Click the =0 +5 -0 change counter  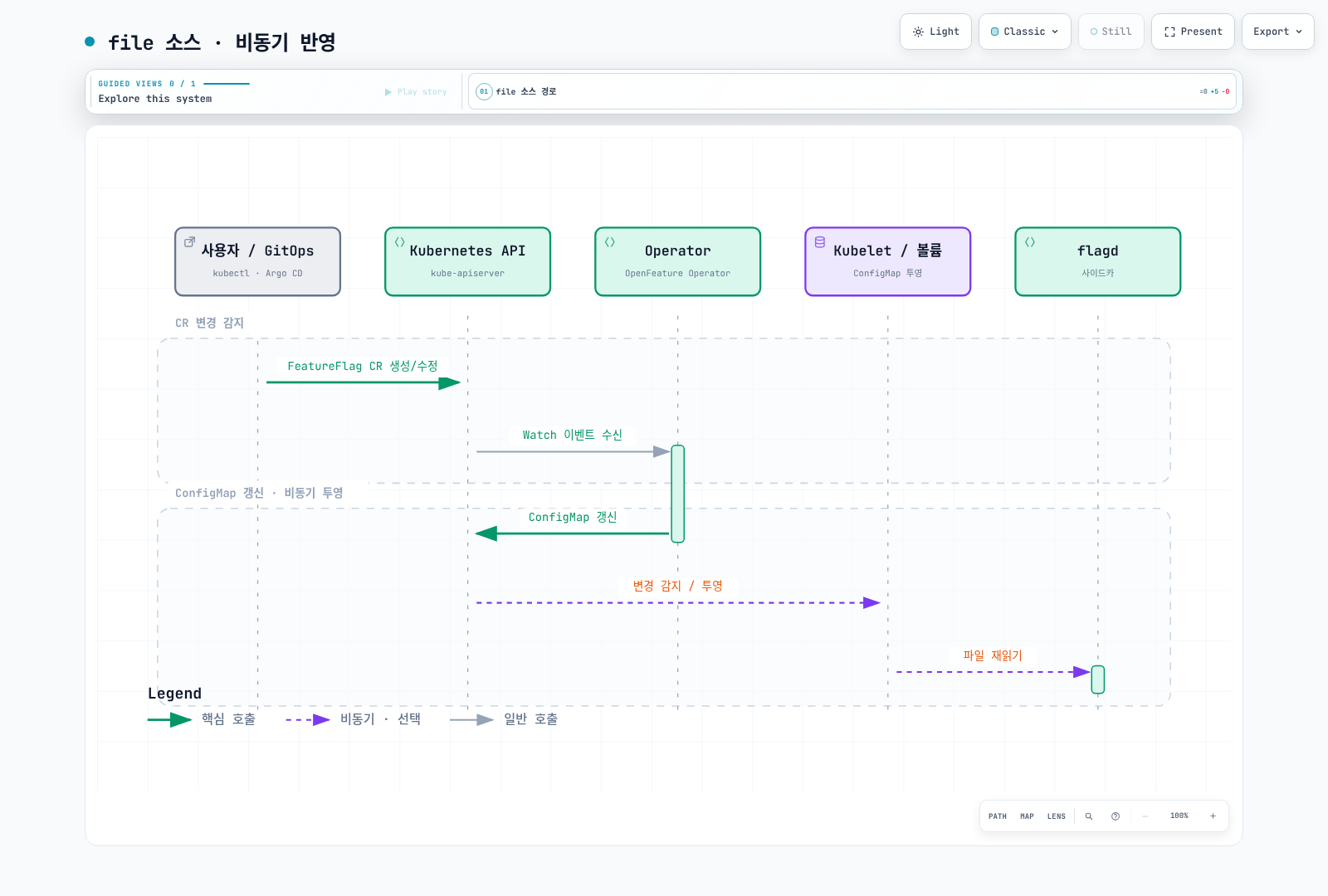tap(1214, 91)
